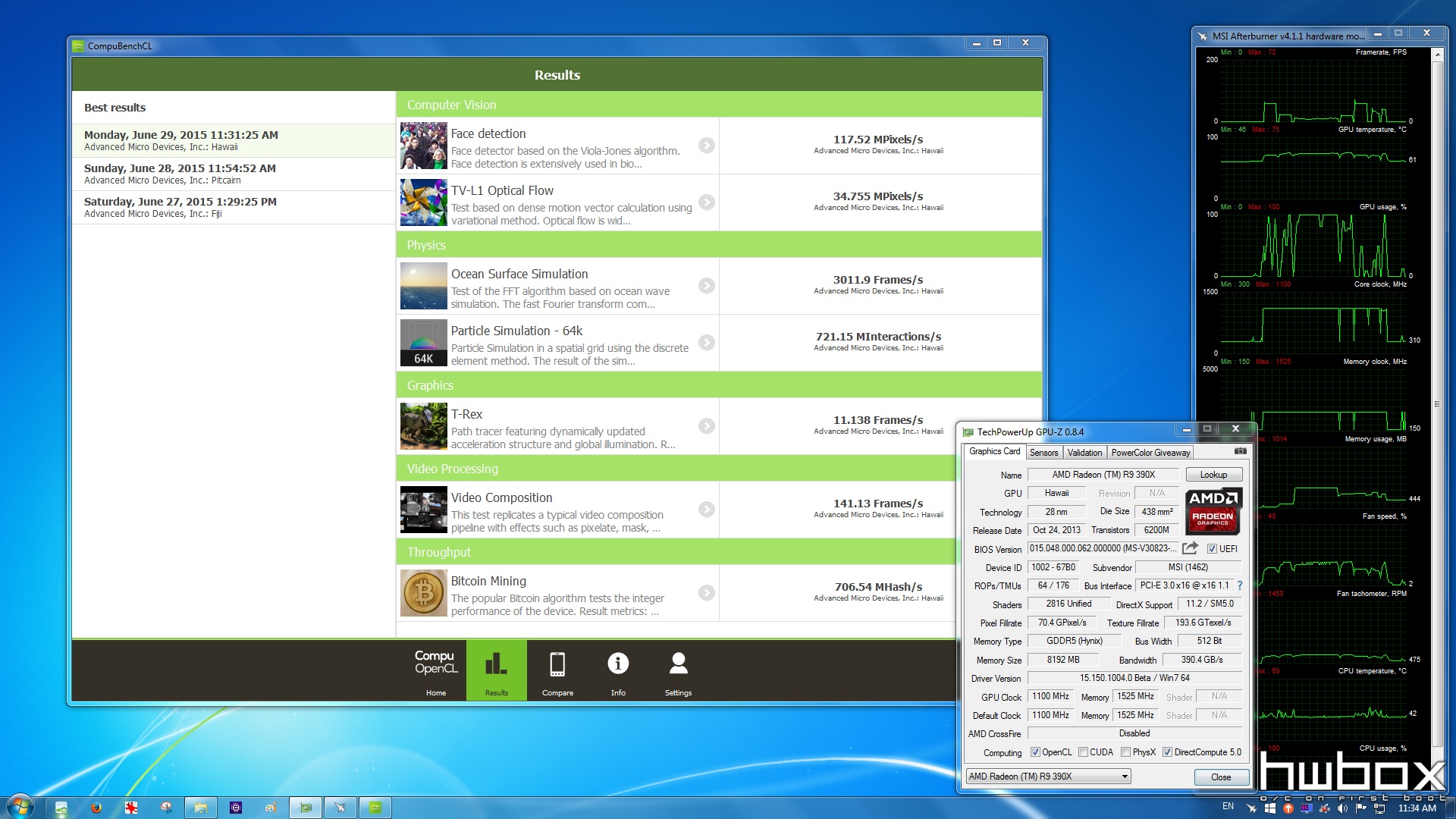Toggle the PhysX checkbox
1456x819 pixels.
[x=1125, y=752]
